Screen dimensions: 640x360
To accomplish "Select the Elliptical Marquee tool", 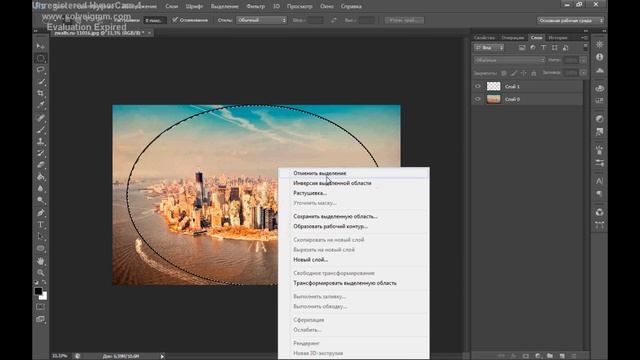I will [x=40, y=58].
